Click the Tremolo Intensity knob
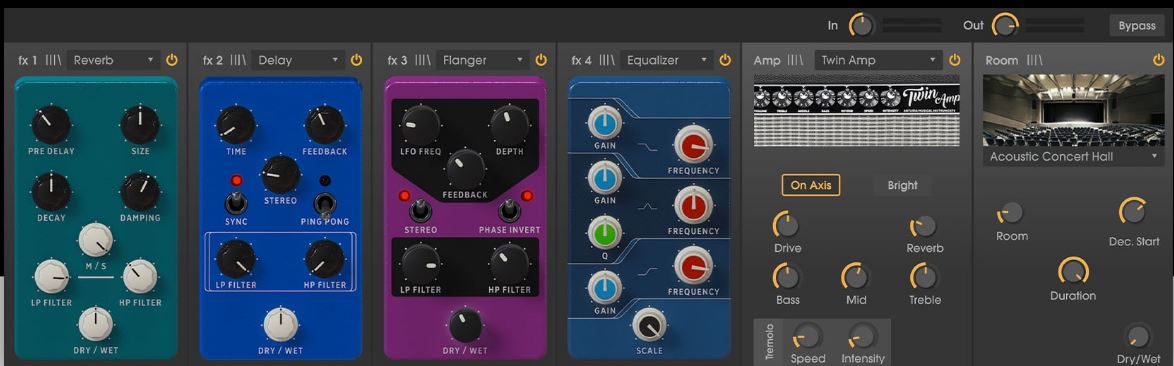1174x366 pixels. [863, 336]
